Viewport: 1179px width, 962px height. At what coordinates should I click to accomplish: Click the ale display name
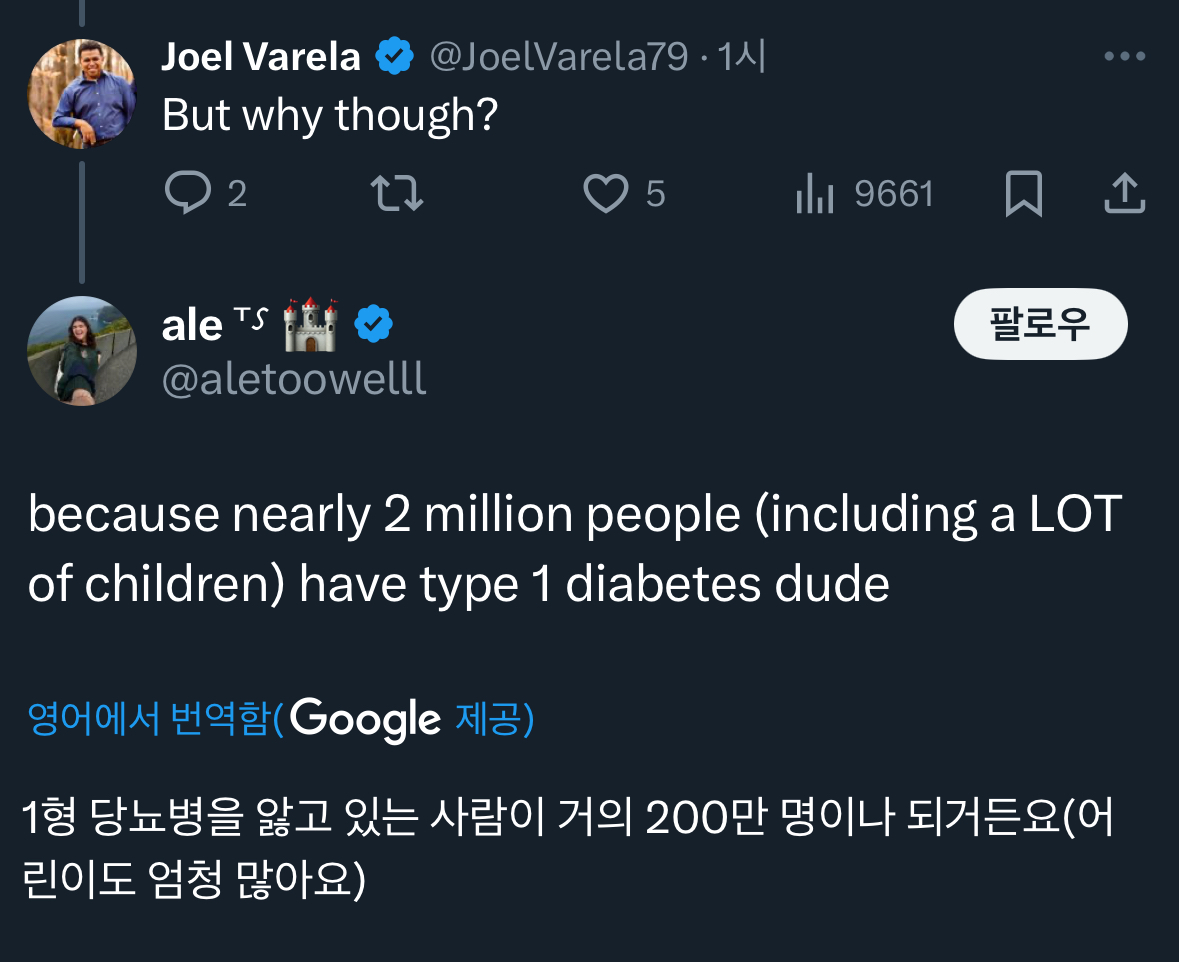(x=192, y=325)
